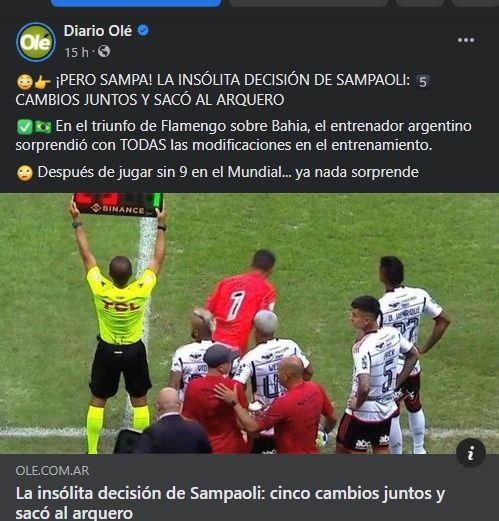Click the face emoji before Después

tap(25, 173)
